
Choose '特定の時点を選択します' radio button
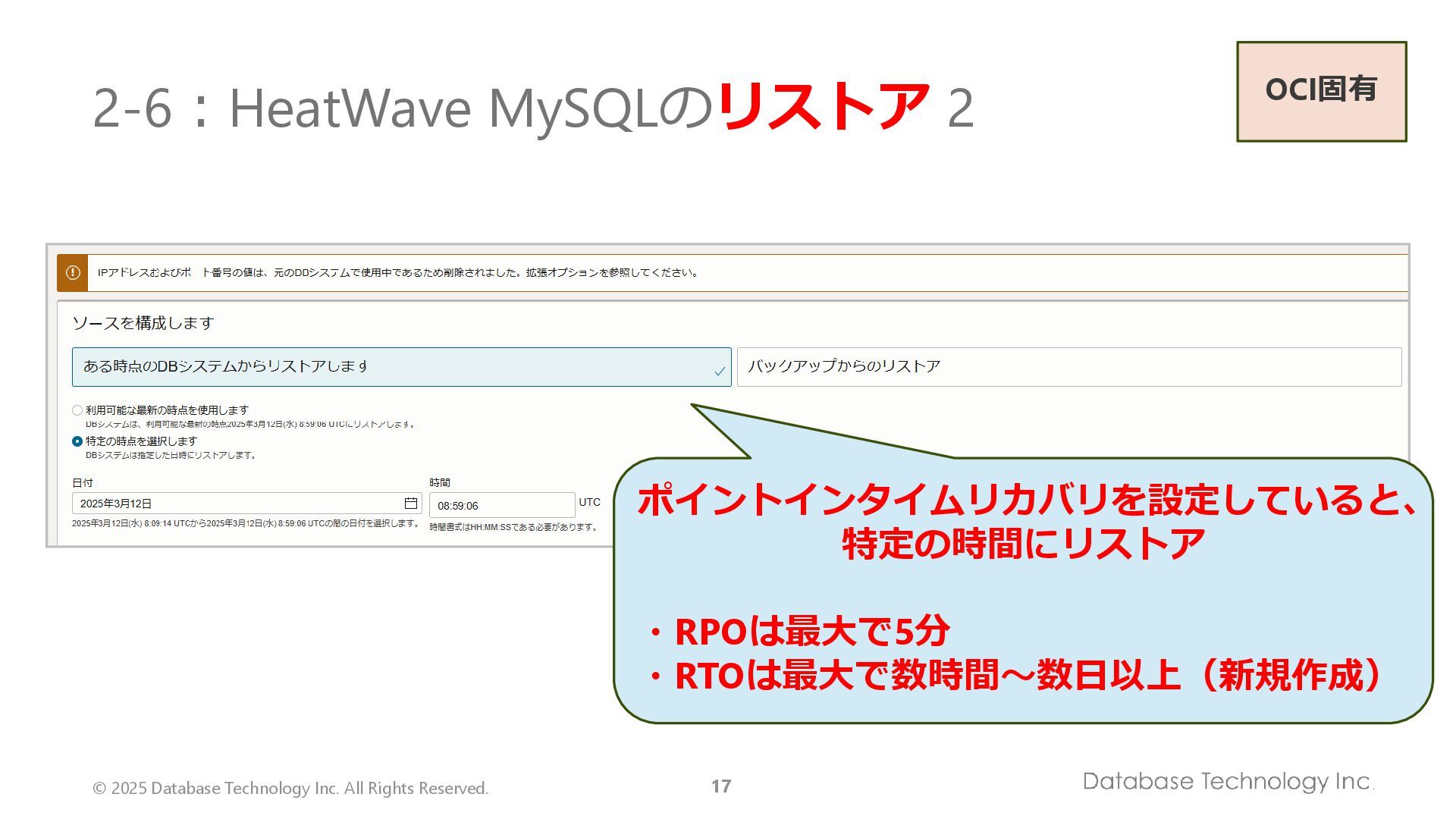(x=77, y=441)
